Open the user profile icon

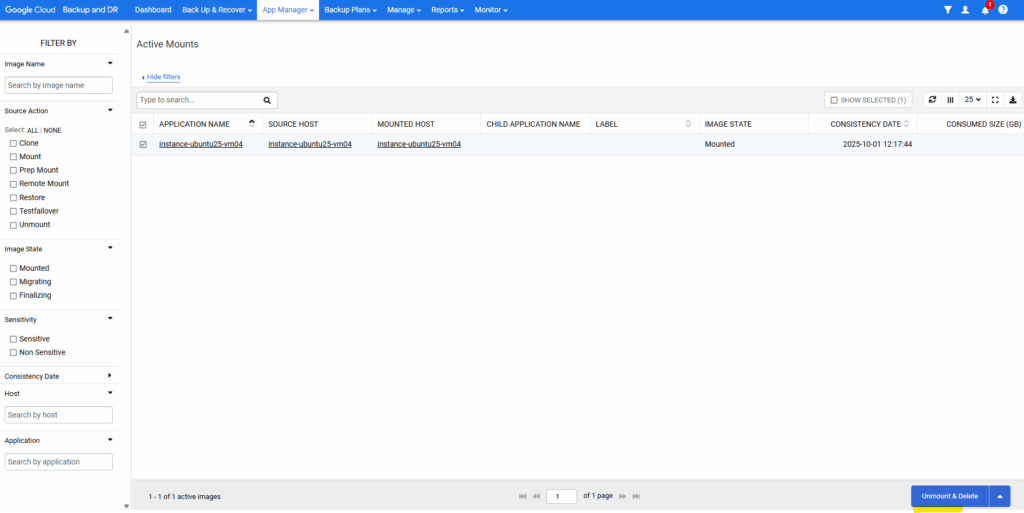click(x=965, y=10)
